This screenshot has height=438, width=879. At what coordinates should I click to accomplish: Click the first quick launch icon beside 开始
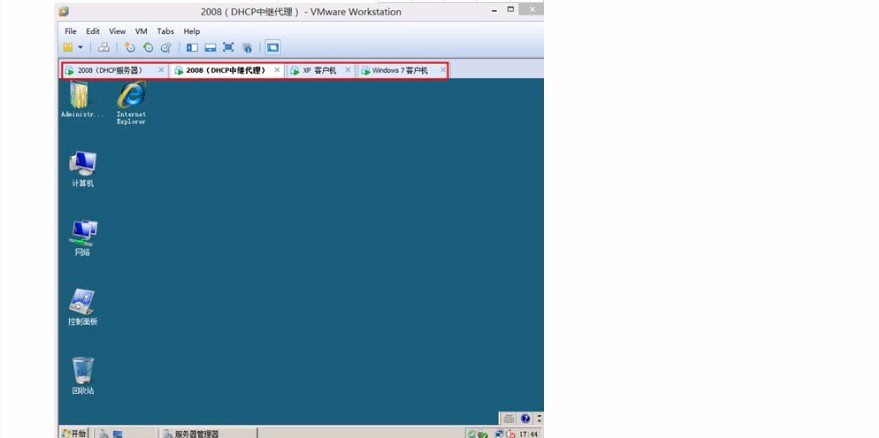click(x=104, y=434)
